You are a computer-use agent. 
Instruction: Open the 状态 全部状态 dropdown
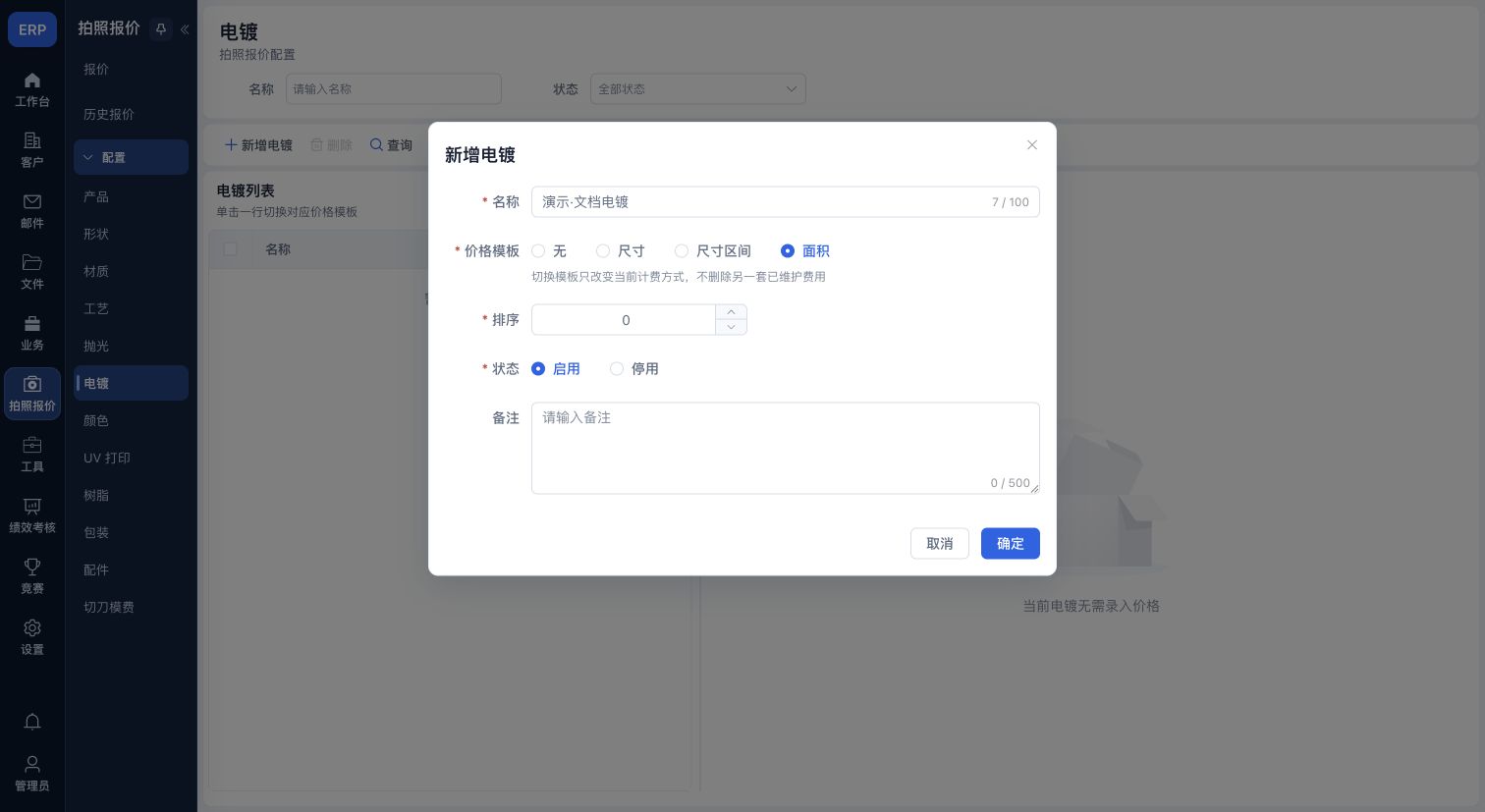697,89
